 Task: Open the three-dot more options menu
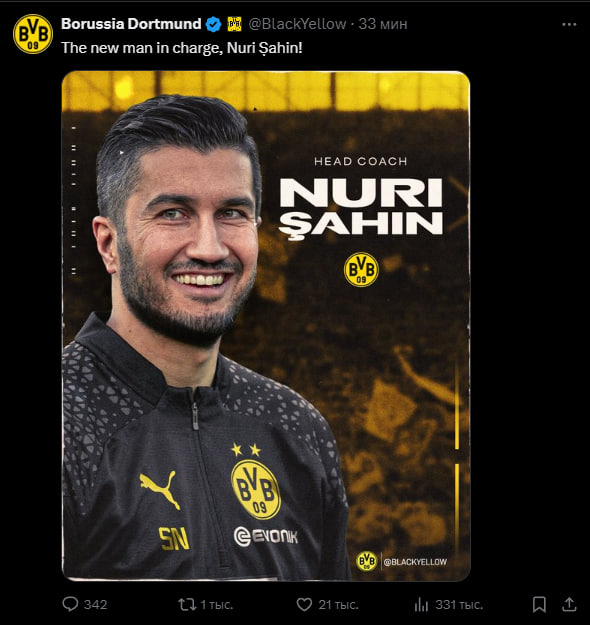coord(569,24)
